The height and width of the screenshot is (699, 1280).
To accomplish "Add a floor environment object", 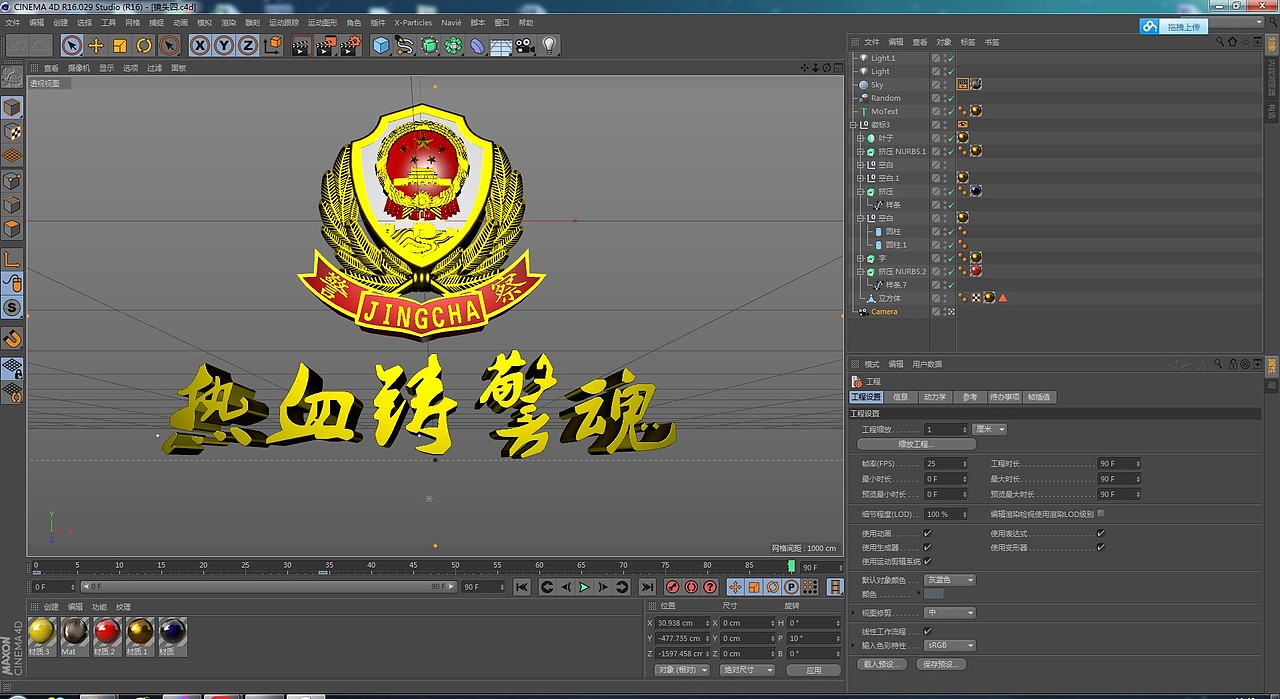I will [x=501, y=45].
